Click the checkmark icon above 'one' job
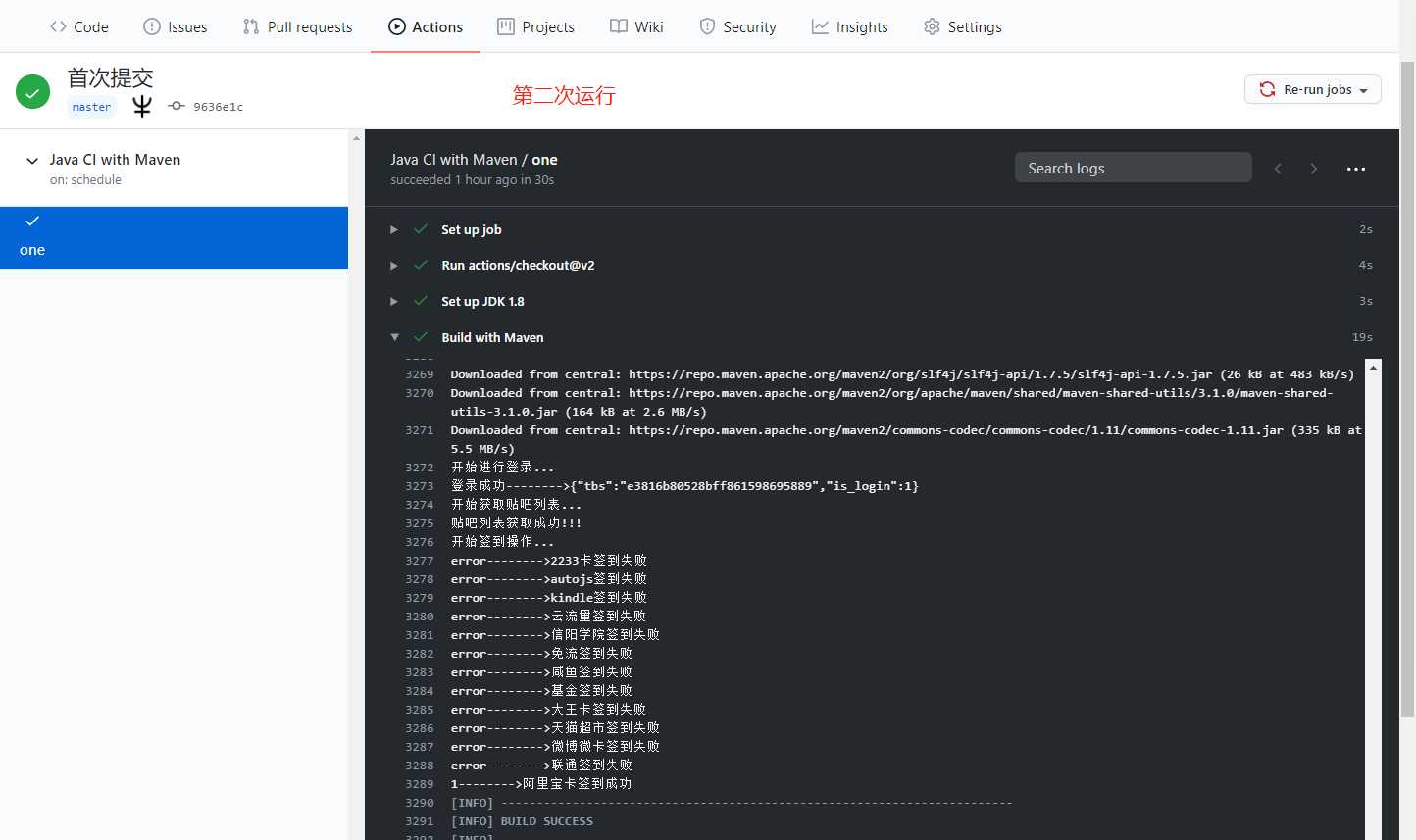The image size is (1416, 840). (32, 222)
